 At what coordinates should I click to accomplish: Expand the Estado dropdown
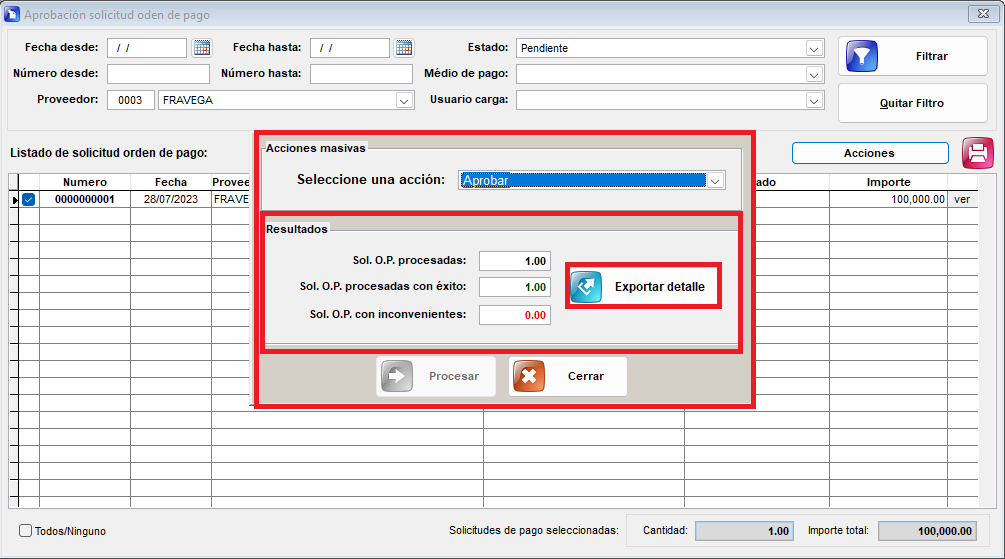pyautogui.click(x=813, y=48)
